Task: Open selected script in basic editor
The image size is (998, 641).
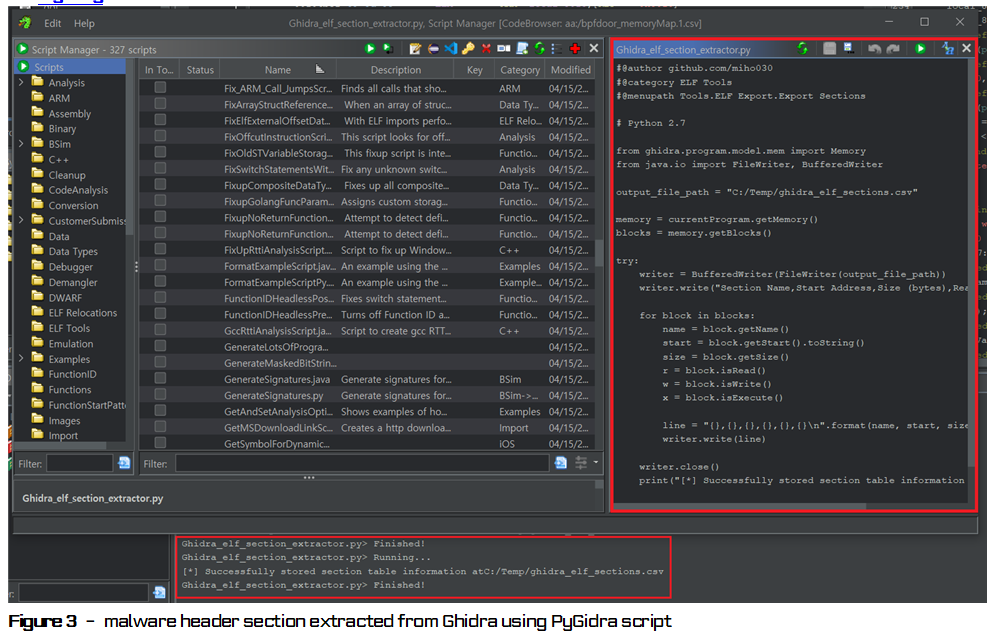Action: coord(415,49)
